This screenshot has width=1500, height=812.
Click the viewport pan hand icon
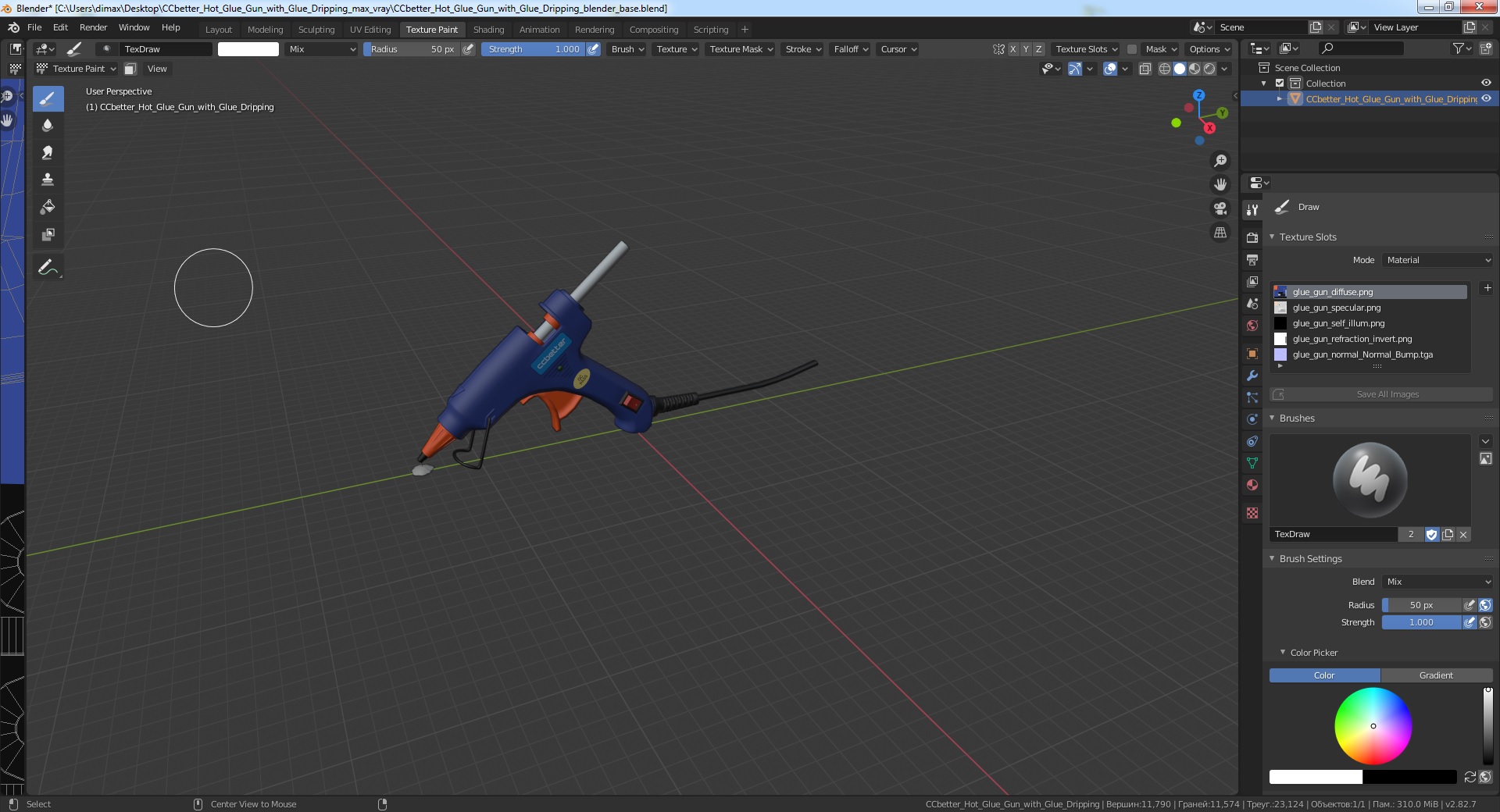coord(1220,184)
